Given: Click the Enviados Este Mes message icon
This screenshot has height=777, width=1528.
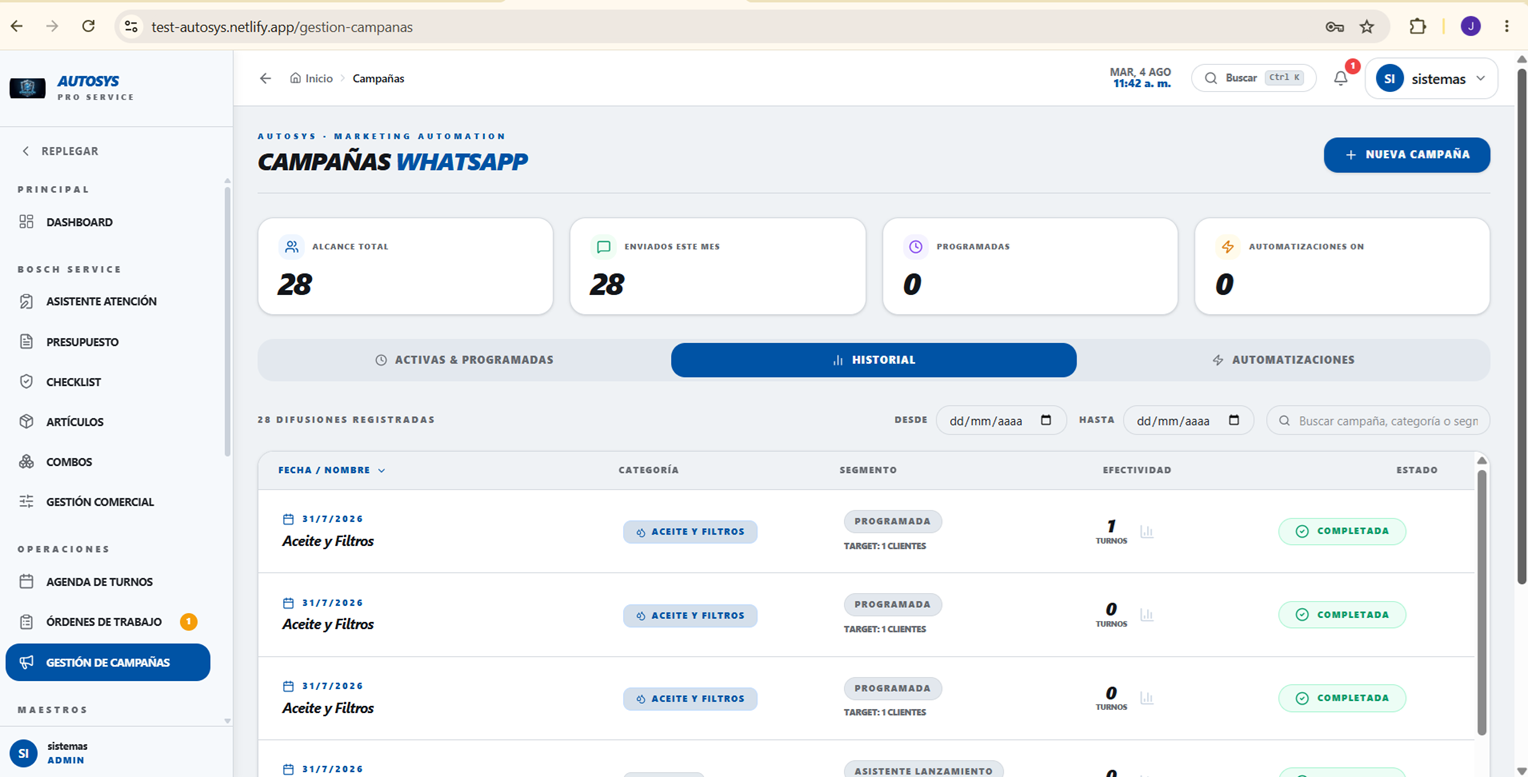Looking at the screenshot, I should click(x=603, y=246).
